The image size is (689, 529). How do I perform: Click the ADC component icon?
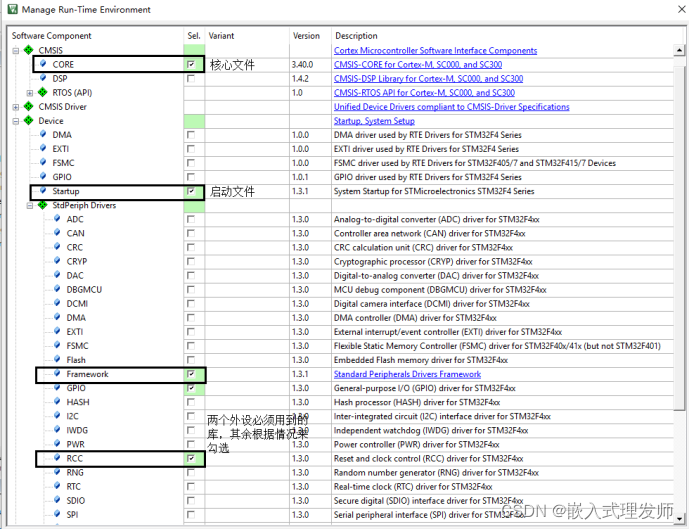click(x=57, y=218)
